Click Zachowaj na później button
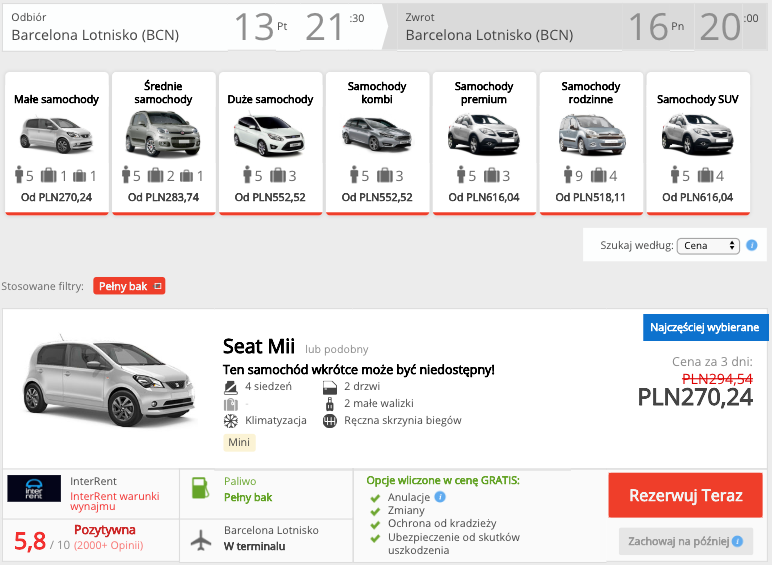 point(685,541)
